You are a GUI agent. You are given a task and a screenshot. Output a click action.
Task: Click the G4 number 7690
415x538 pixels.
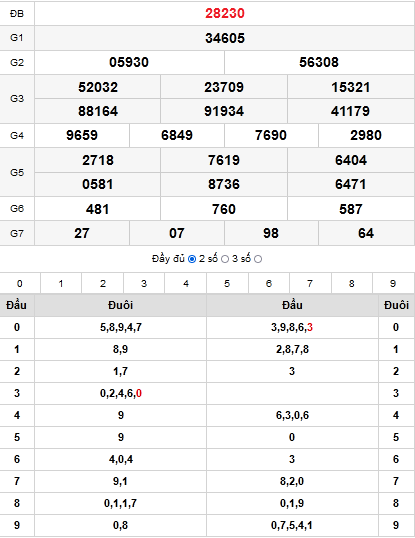coord(271,135)
